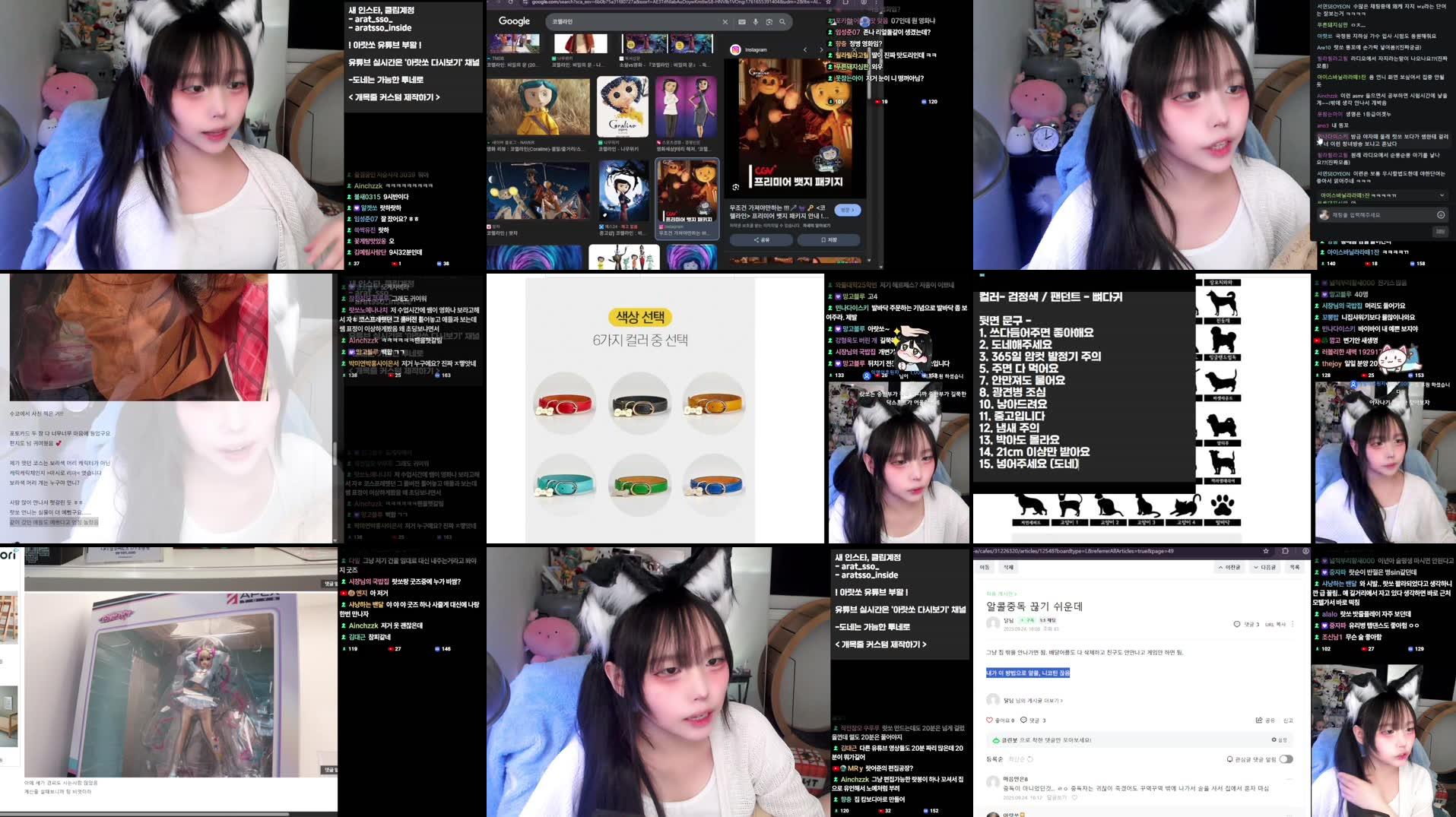Collapse the donation message with its chevron
Image resolution: width=1456 pixels, height=817 pixels.
(x=1442, y=195)
